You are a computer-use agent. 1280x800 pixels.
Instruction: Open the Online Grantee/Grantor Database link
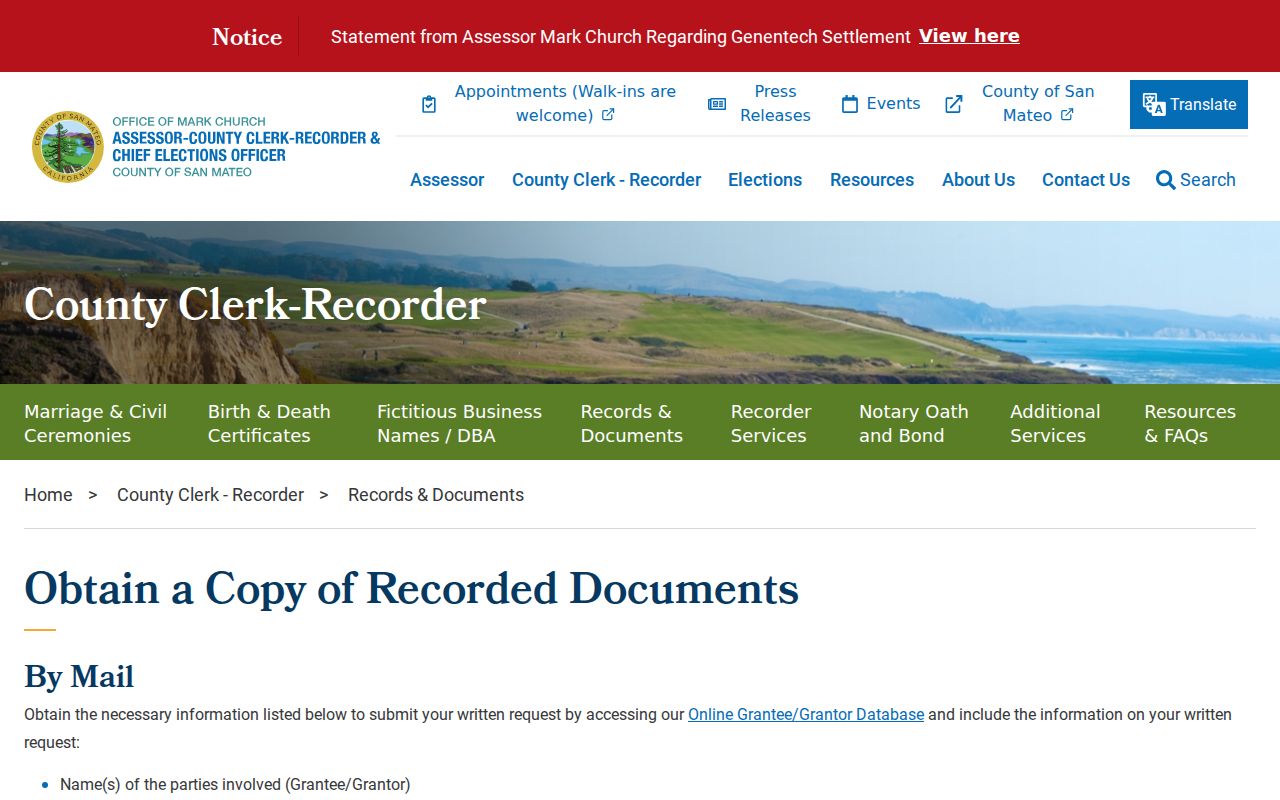[806, 714]
